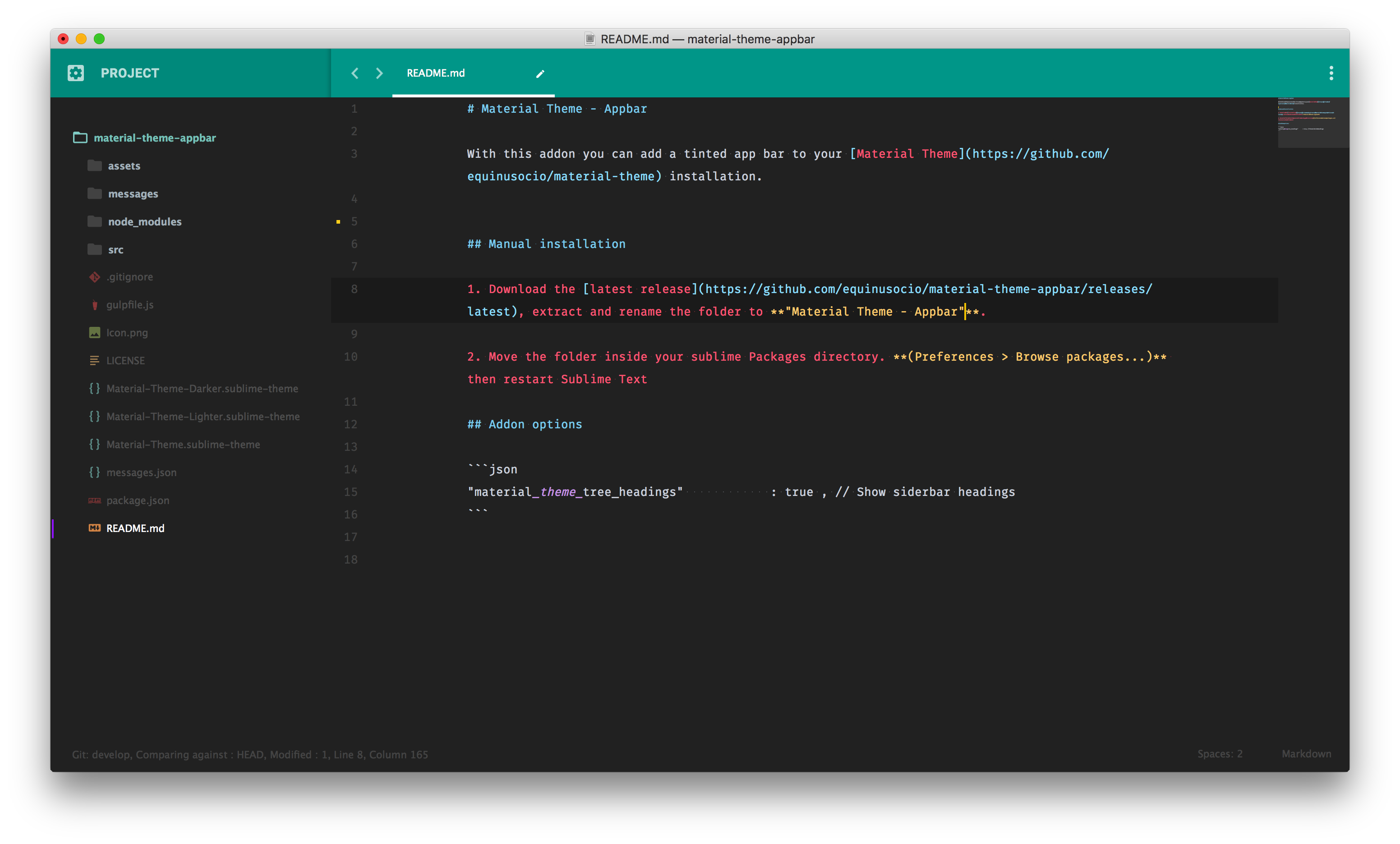Go back with the left tab arrow
Viewport: 1400px width, 844px height.
[355, 73]
